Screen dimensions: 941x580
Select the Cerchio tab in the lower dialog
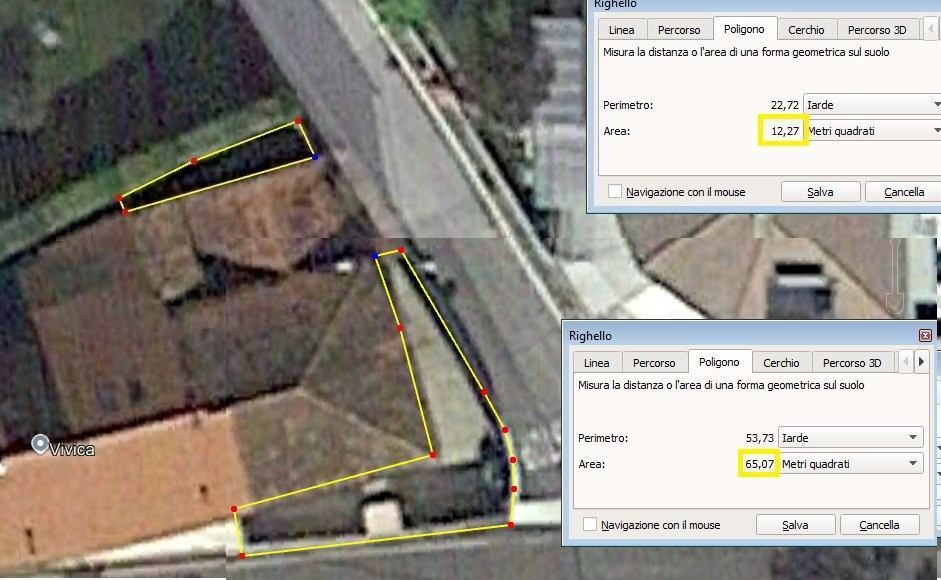click(x=781, y=363)
